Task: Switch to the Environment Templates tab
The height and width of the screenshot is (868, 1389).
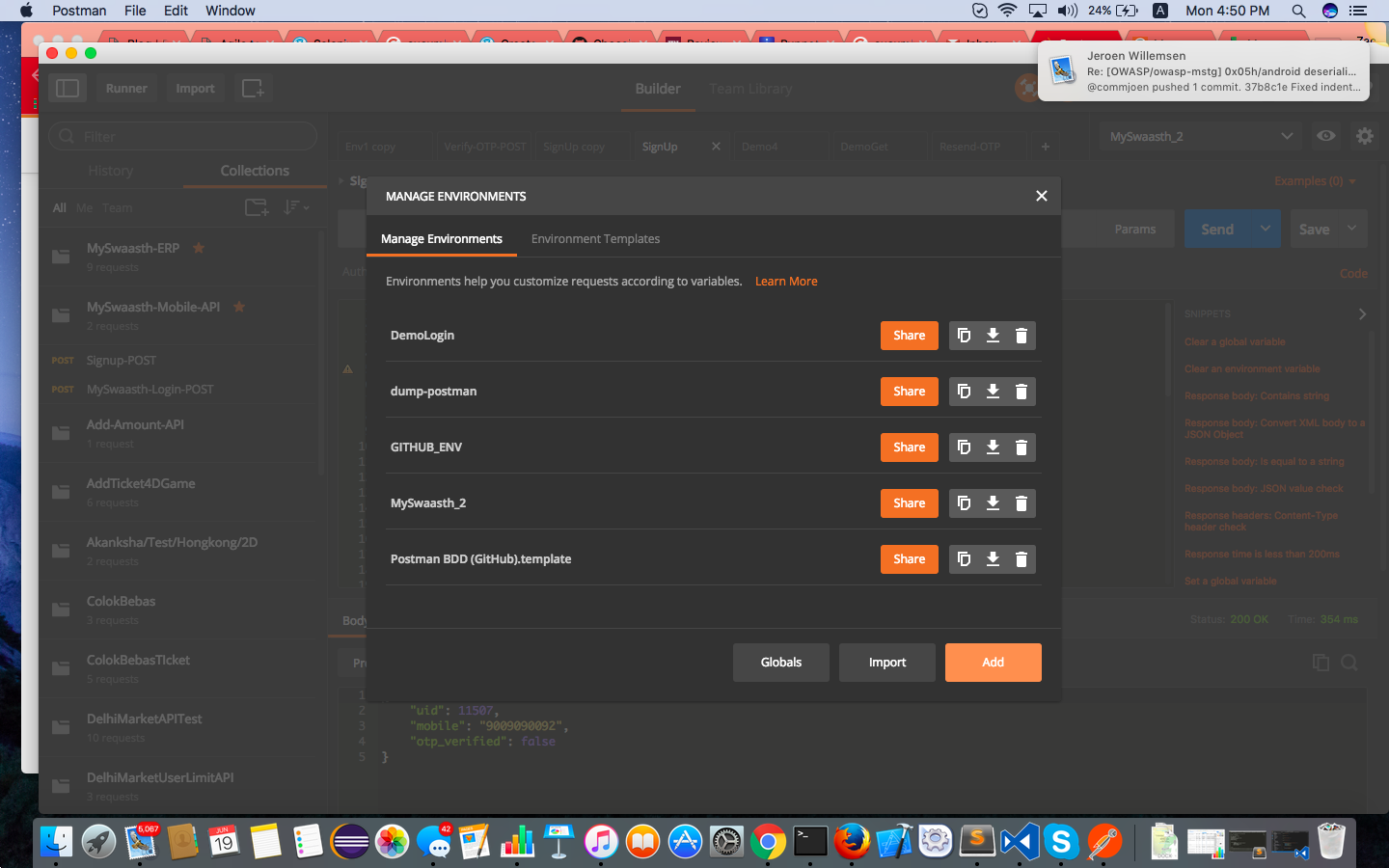Action: pyautogui.click(x=596, y=239)
